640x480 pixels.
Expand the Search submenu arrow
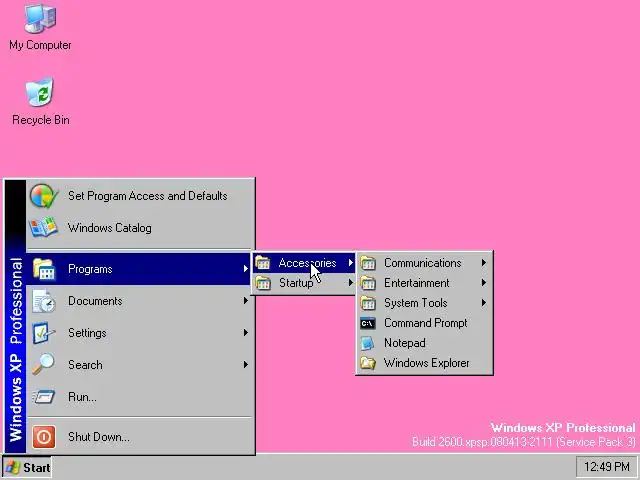click(x=245, y=364)
